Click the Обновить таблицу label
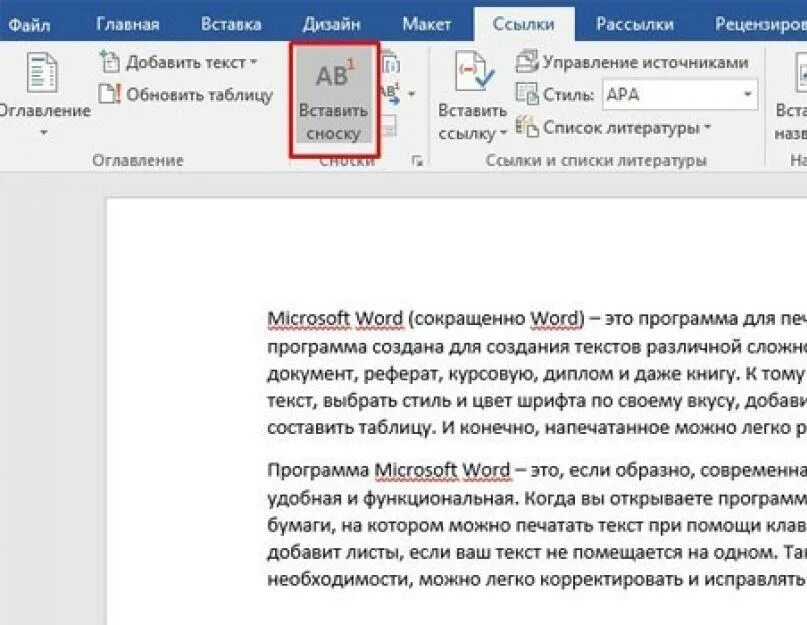The width and height of the screenshot is (807, 625). point(199,95)
